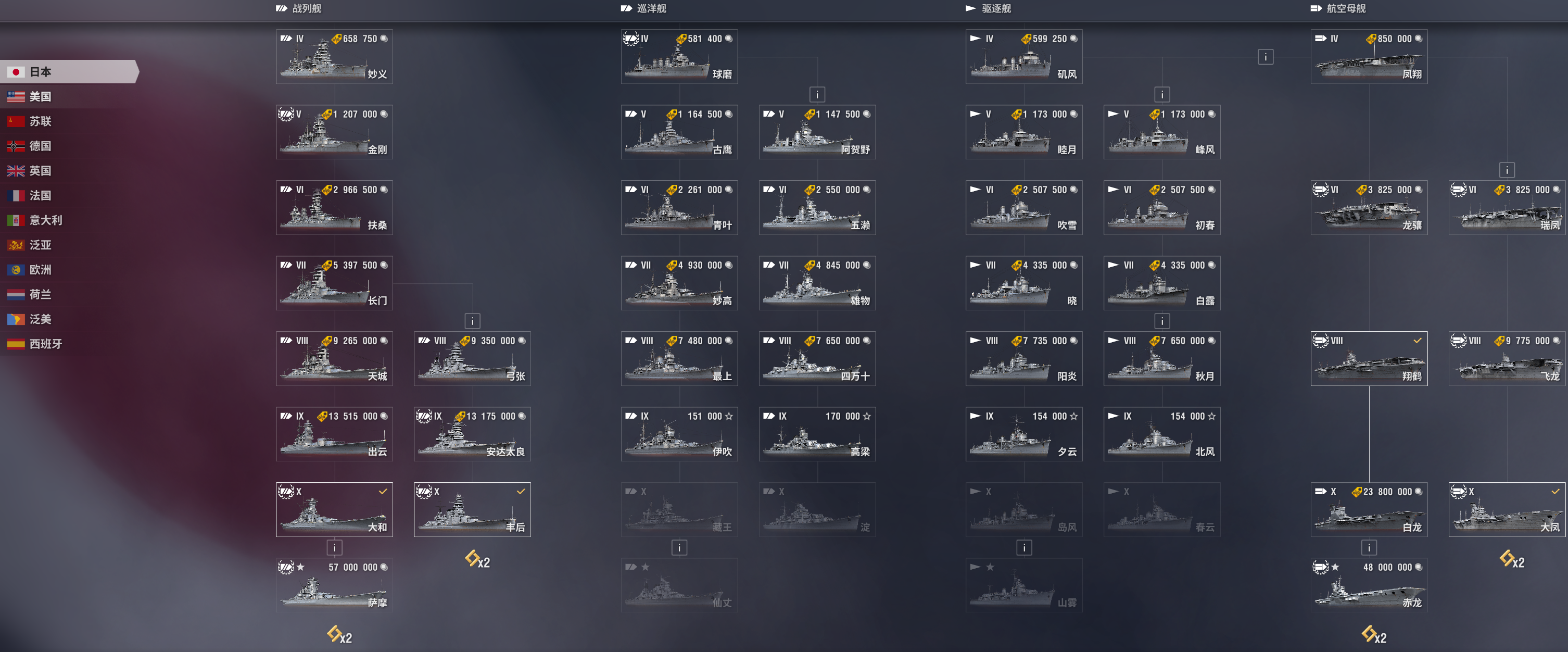Click the info icon below 白龙 carrier

tap(1369, 548)
